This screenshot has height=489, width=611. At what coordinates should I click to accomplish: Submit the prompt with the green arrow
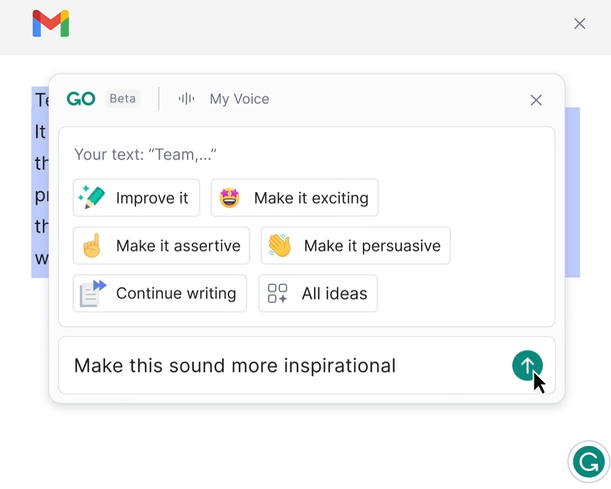tap(527, 366)
